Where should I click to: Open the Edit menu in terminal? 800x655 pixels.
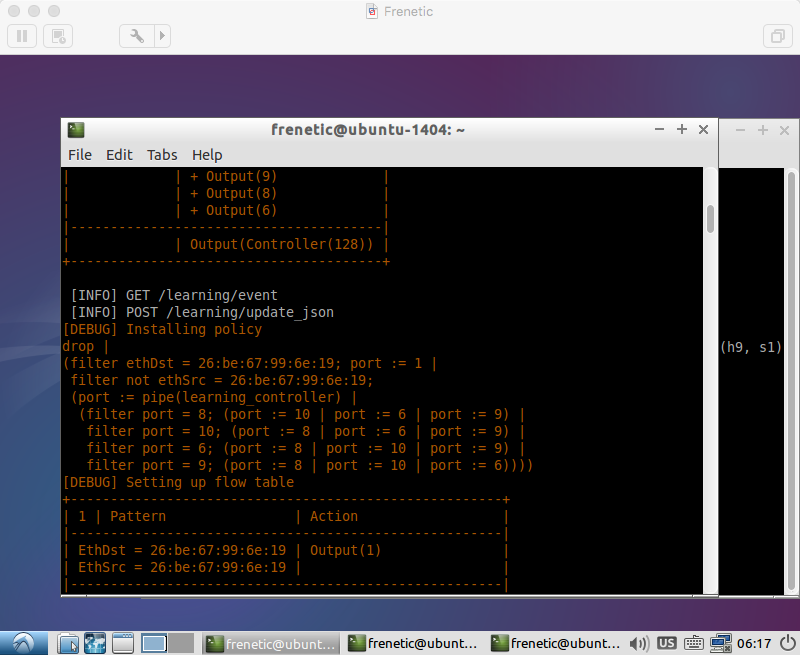(119, 155)
